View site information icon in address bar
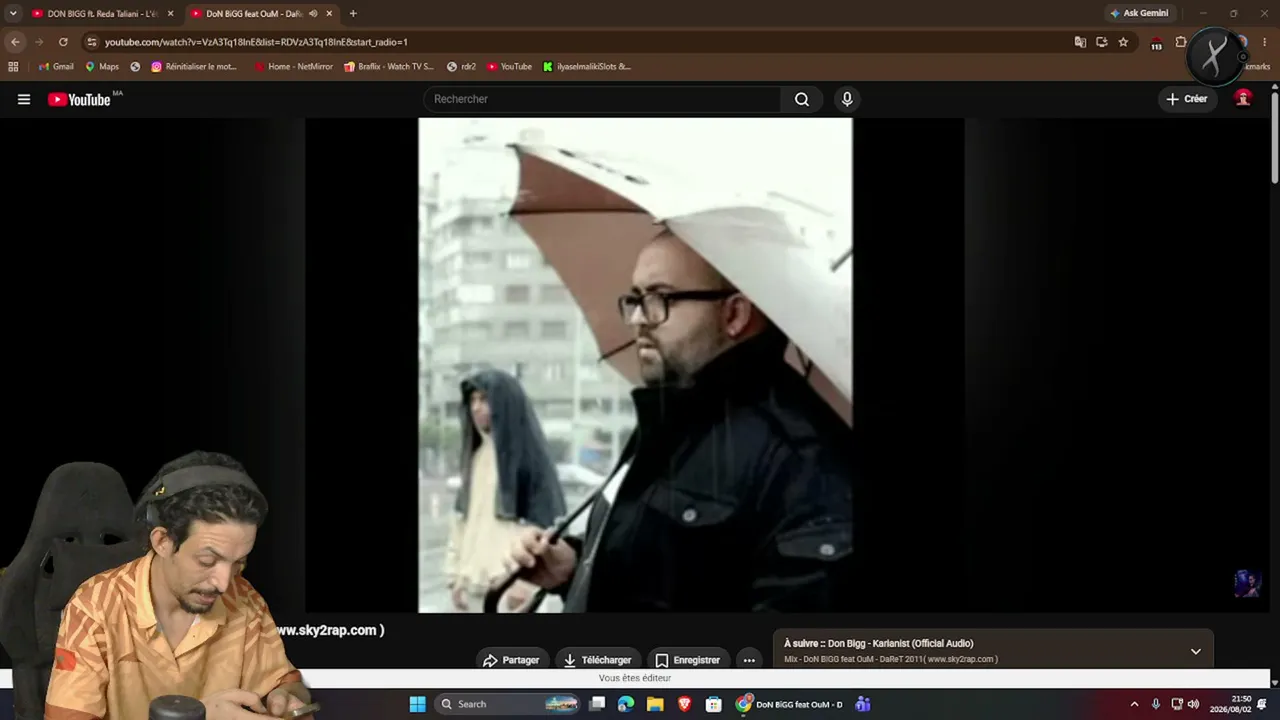This screenshot has width=1280, height=720. click(x=92, y=42)
